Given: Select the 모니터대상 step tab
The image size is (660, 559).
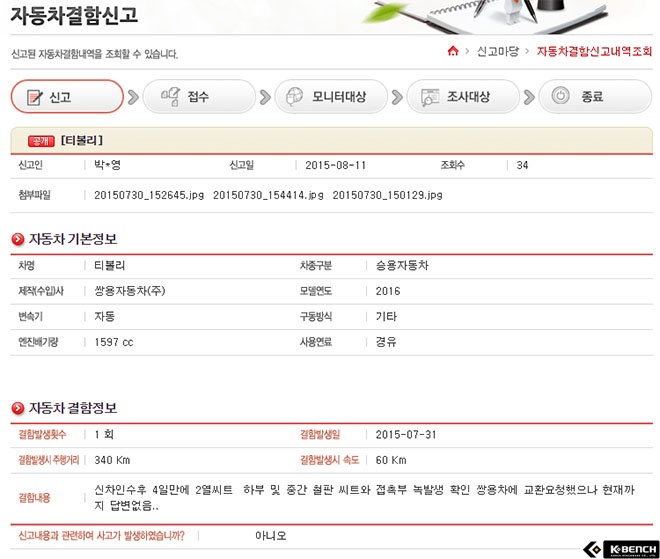Looking at the screenshot, I should pyautogui.click(x=331, y=96).
